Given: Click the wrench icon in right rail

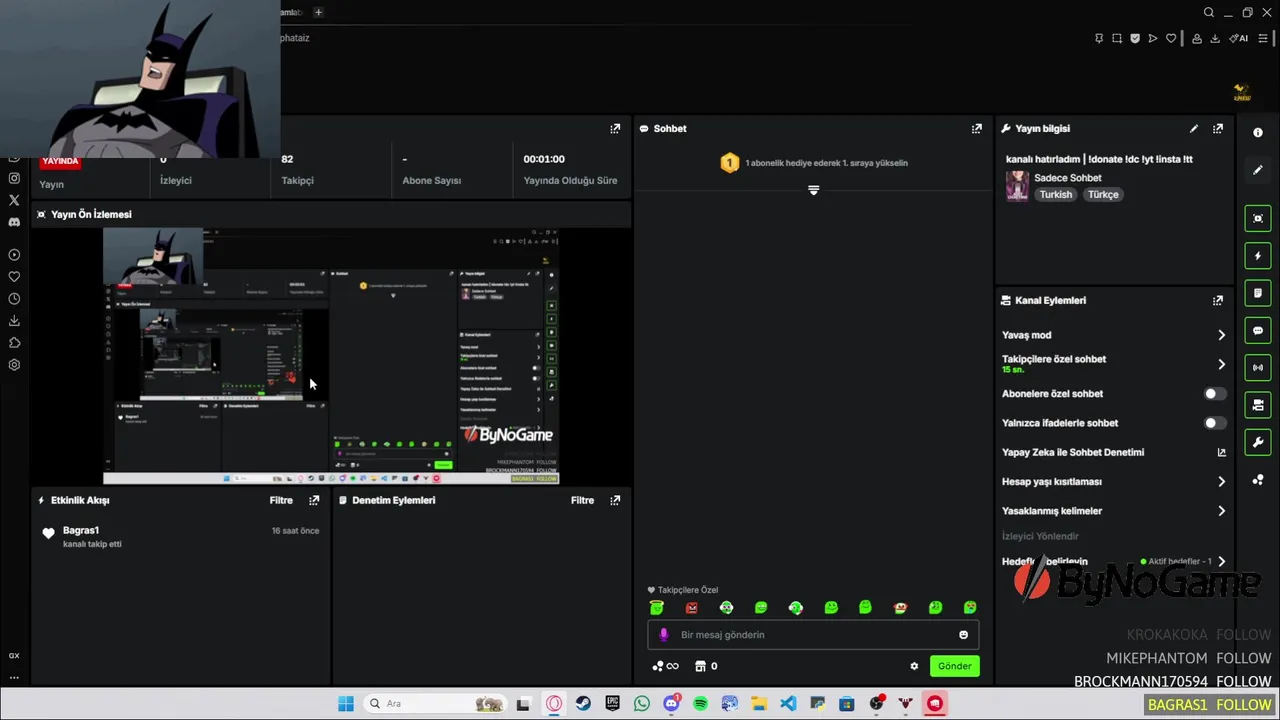Looking at the screenshot, I should click(1258, 442).
